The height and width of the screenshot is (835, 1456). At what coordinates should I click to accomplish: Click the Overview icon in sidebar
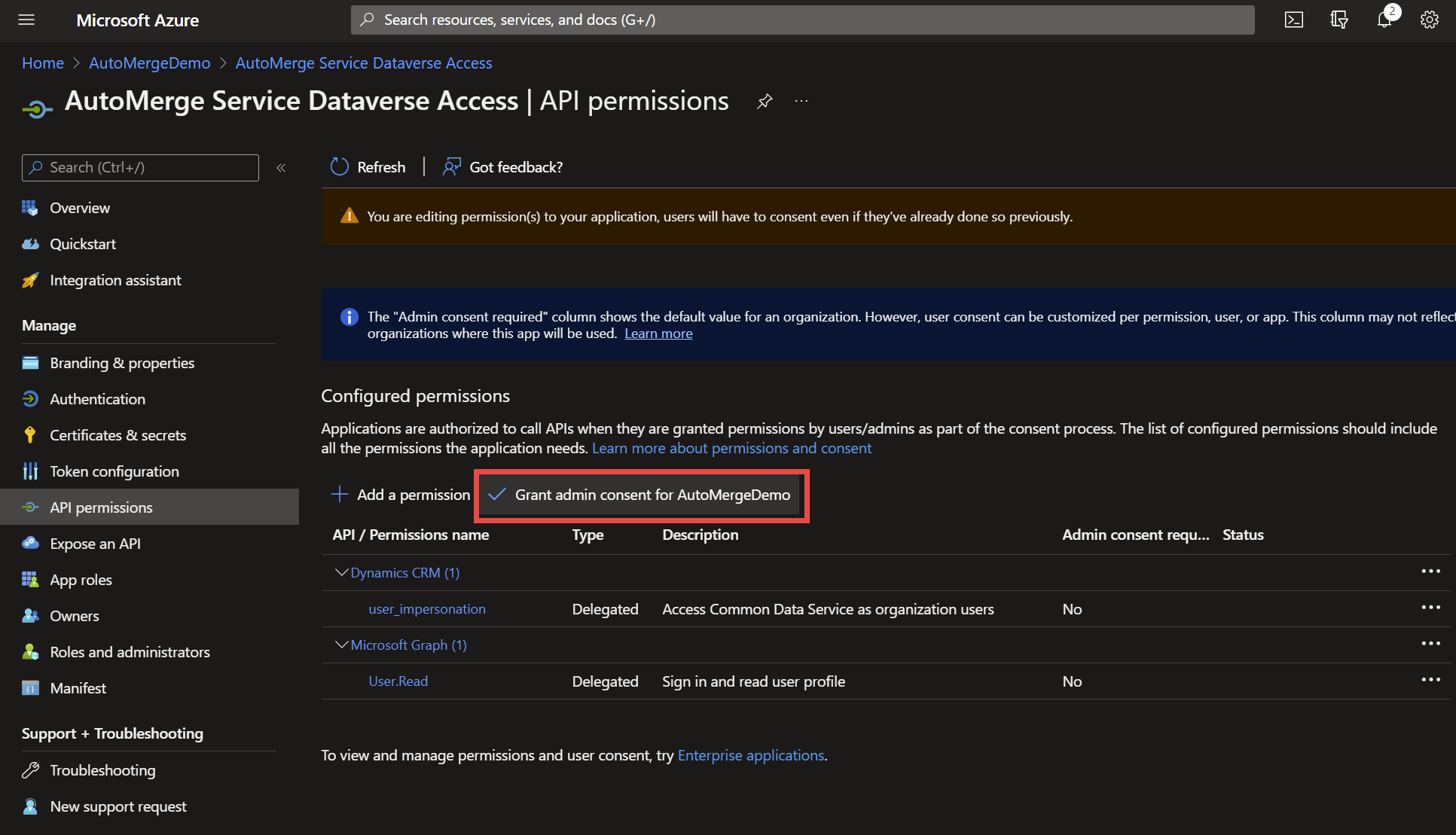pyautogui.click(x=30, y=208)
